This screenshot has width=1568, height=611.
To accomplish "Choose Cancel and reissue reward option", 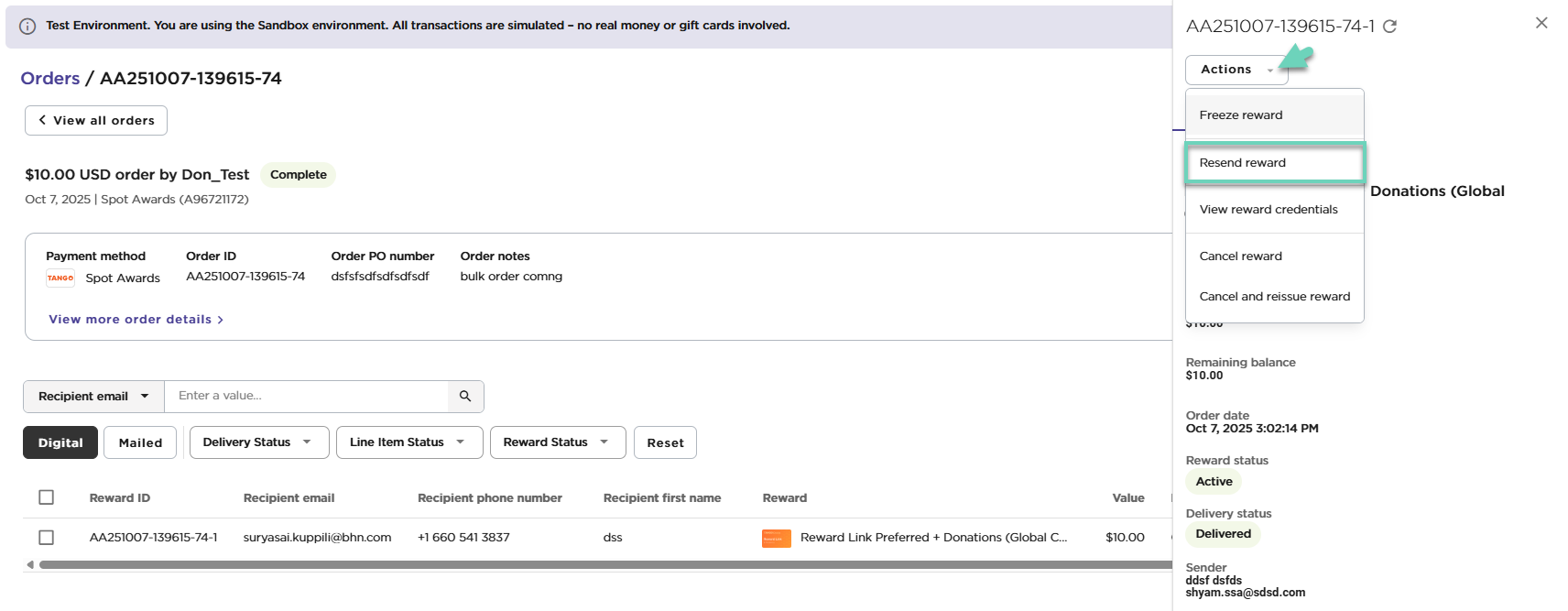I will pyautogui.click(x=1274, y=297).
